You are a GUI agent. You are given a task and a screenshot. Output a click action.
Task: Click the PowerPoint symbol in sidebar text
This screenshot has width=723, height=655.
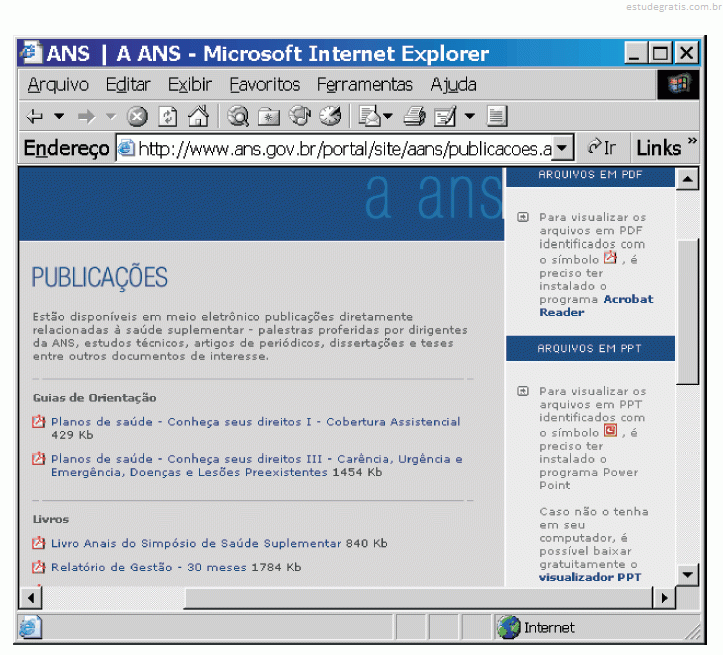[610, 431]
